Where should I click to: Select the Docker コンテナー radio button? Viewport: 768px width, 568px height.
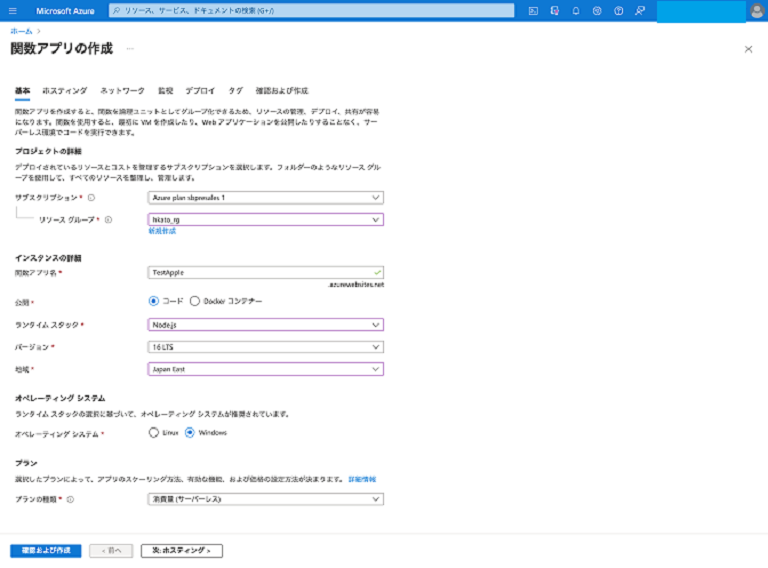coord(195,301)
